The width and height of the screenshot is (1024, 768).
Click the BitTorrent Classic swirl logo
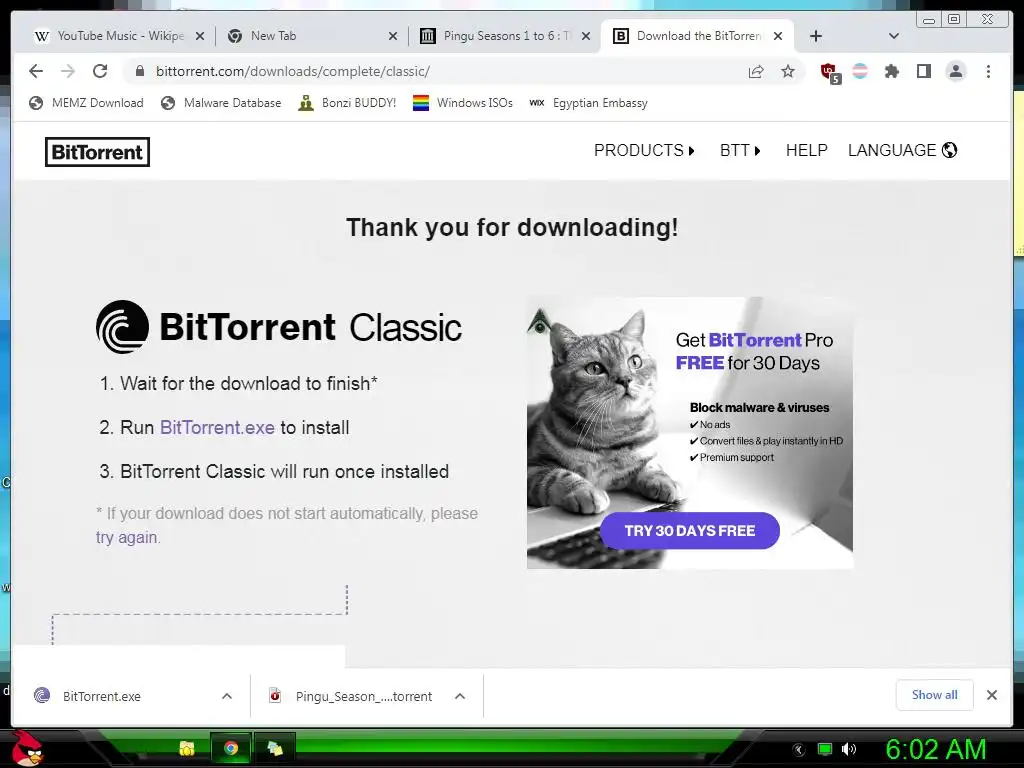click(x=123, y=327)
